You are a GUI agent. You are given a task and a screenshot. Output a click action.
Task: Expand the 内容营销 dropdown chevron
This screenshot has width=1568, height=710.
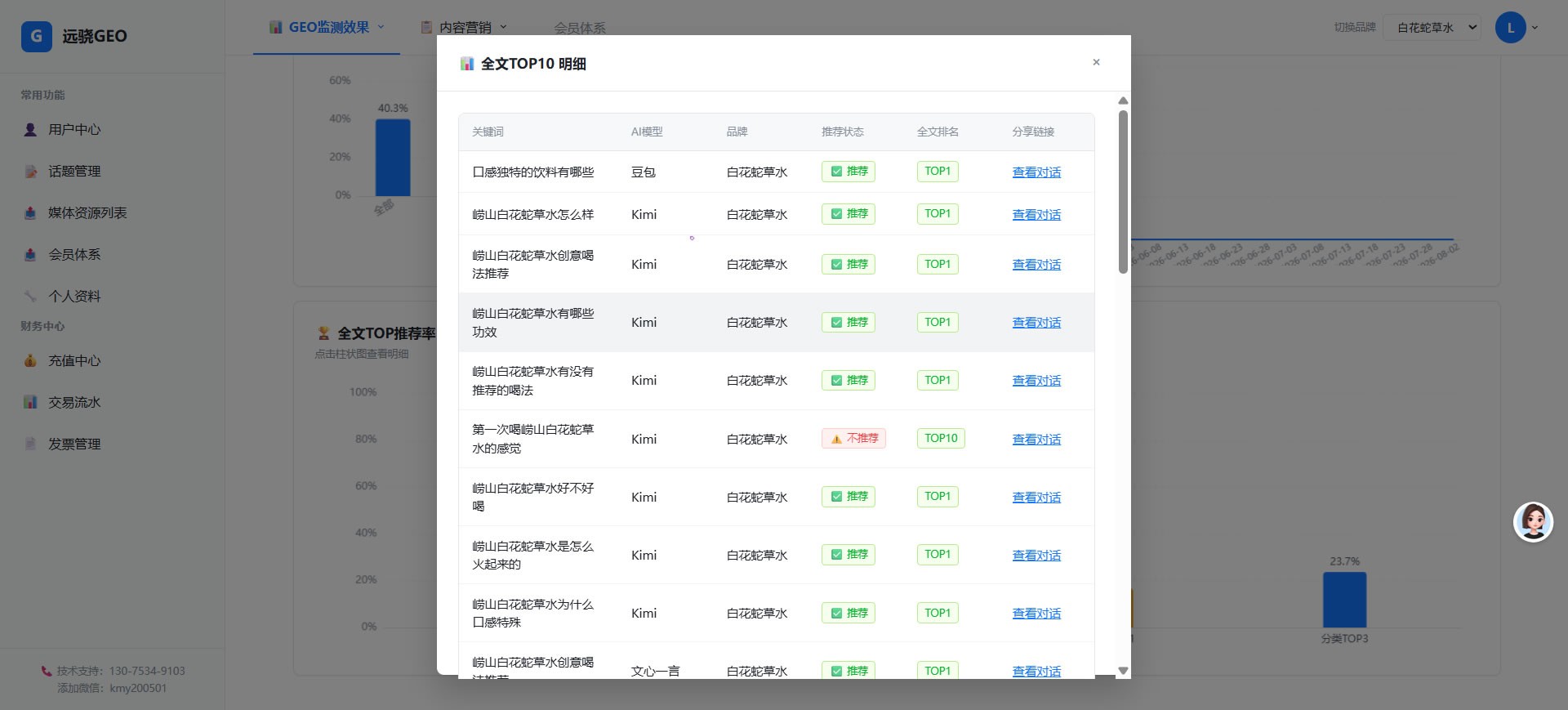[x=503, y=27]
